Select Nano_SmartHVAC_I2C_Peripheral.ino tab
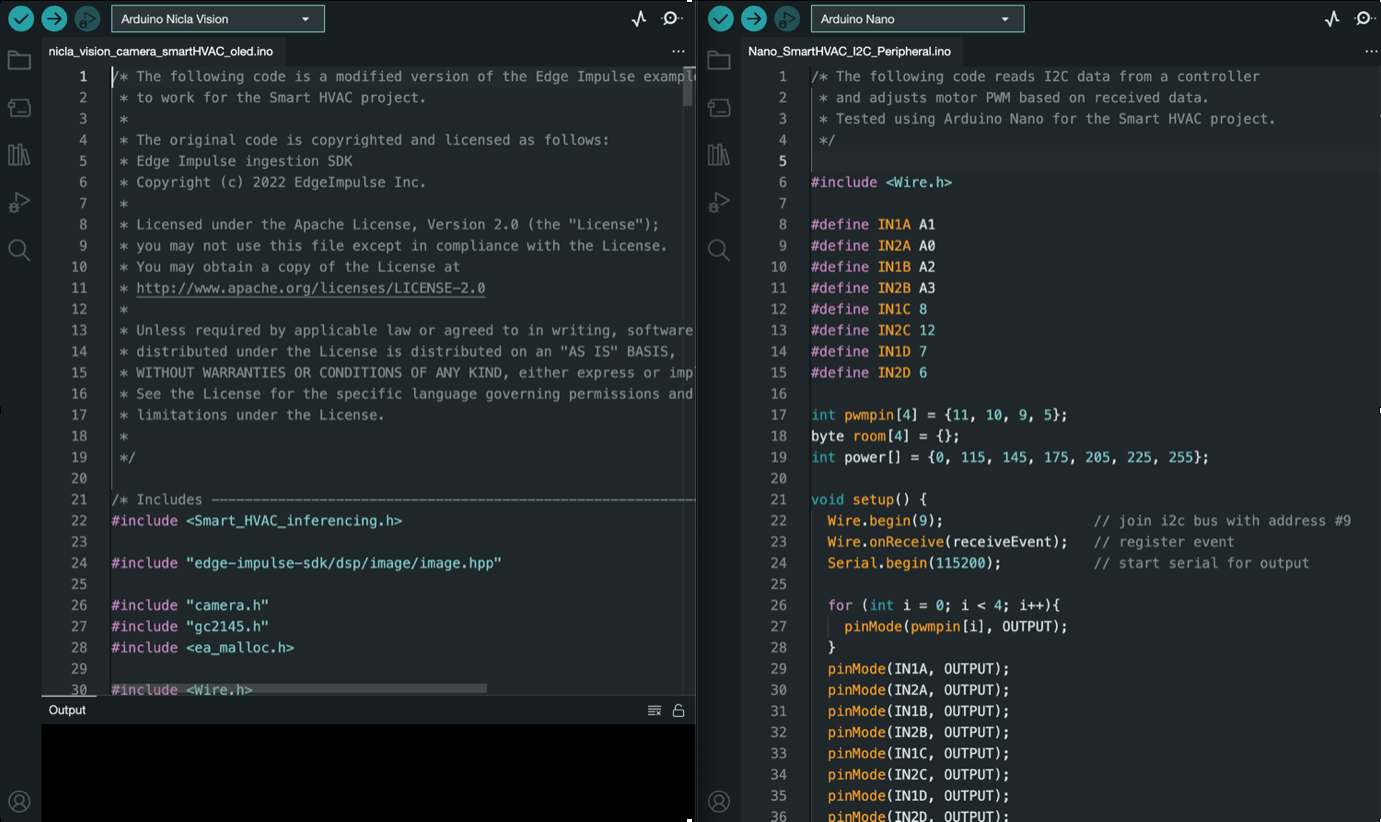 coord(849,51)
